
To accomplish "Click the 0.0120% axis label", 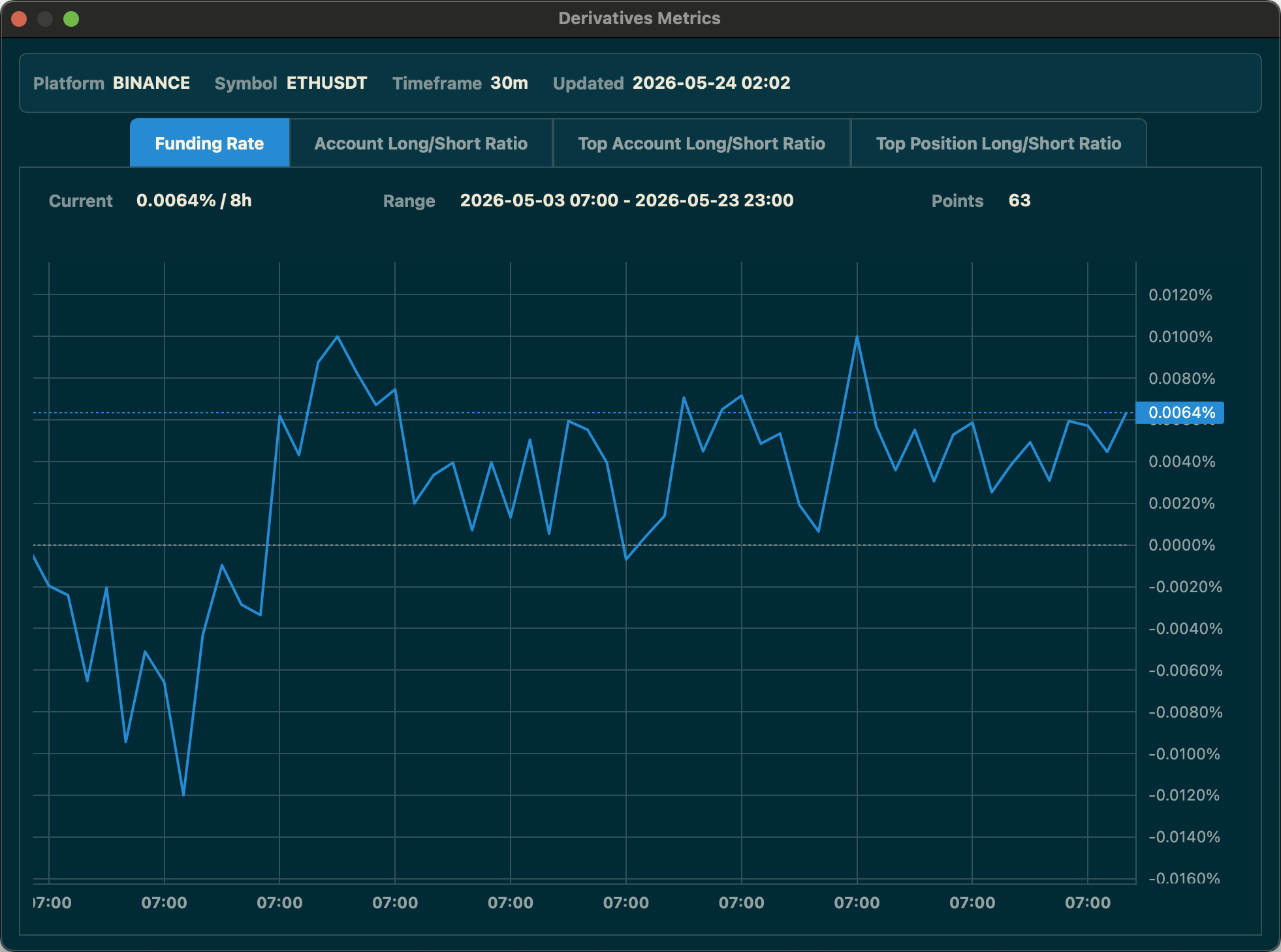I will pos(1180,295).
